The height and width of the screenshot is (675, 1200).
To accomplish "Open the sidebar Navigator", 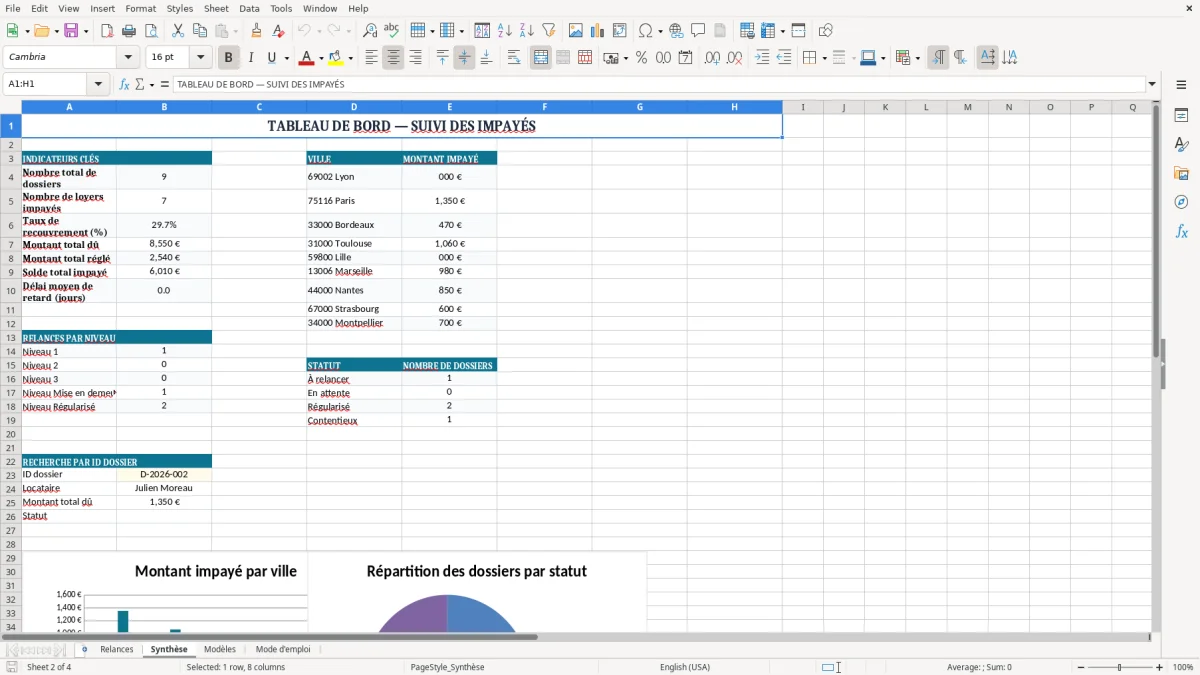I will tap(1181, 202).
